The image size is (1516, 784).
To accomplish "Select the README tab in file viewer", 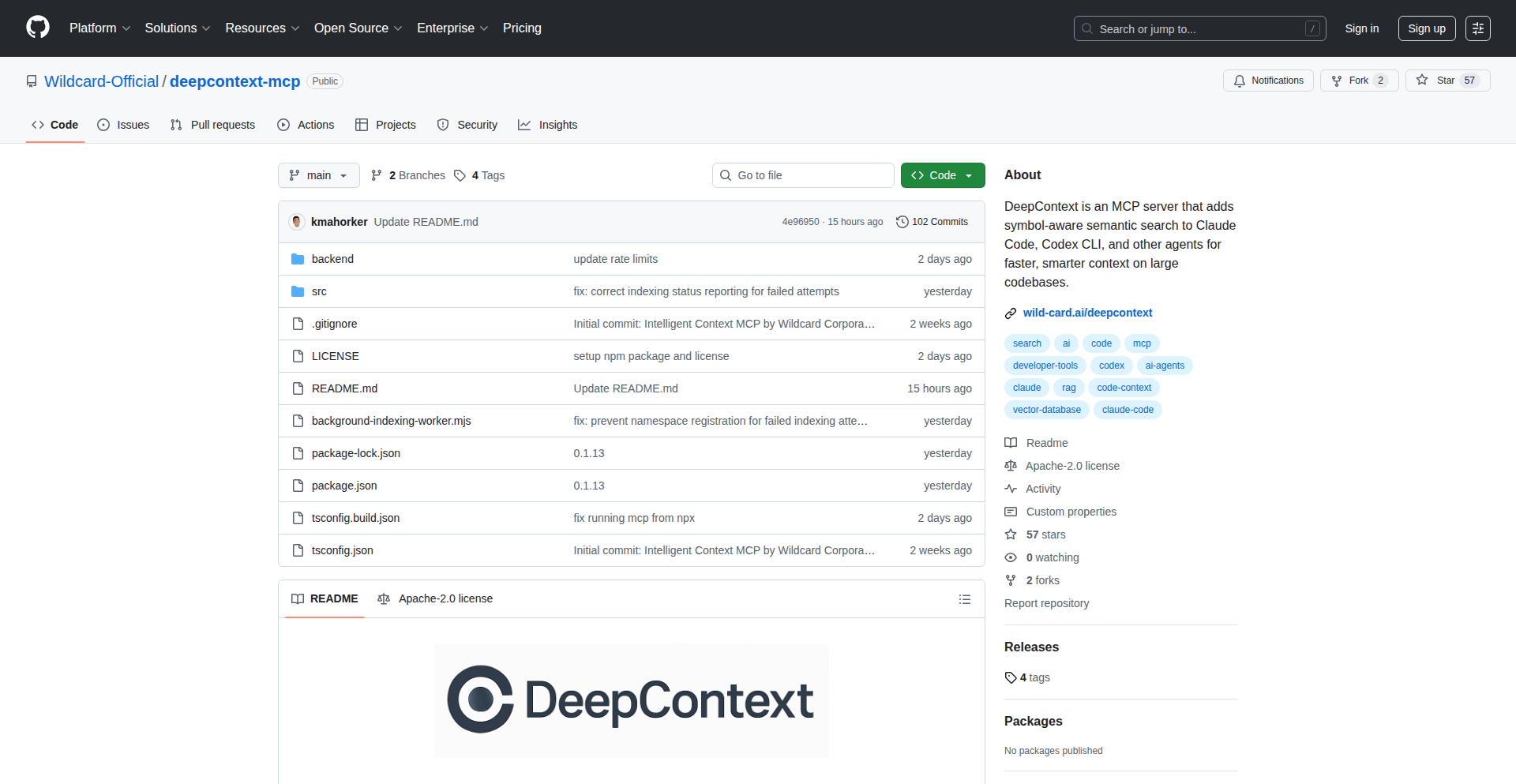I will click(x=325, y=598).
